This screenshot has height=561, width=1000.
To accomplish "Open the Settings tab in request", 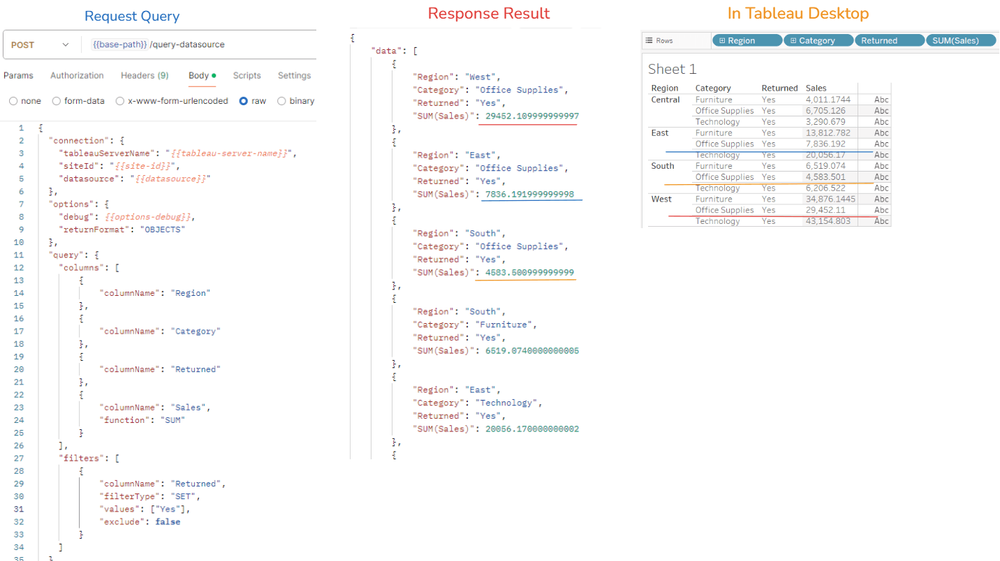I will 294,75.
